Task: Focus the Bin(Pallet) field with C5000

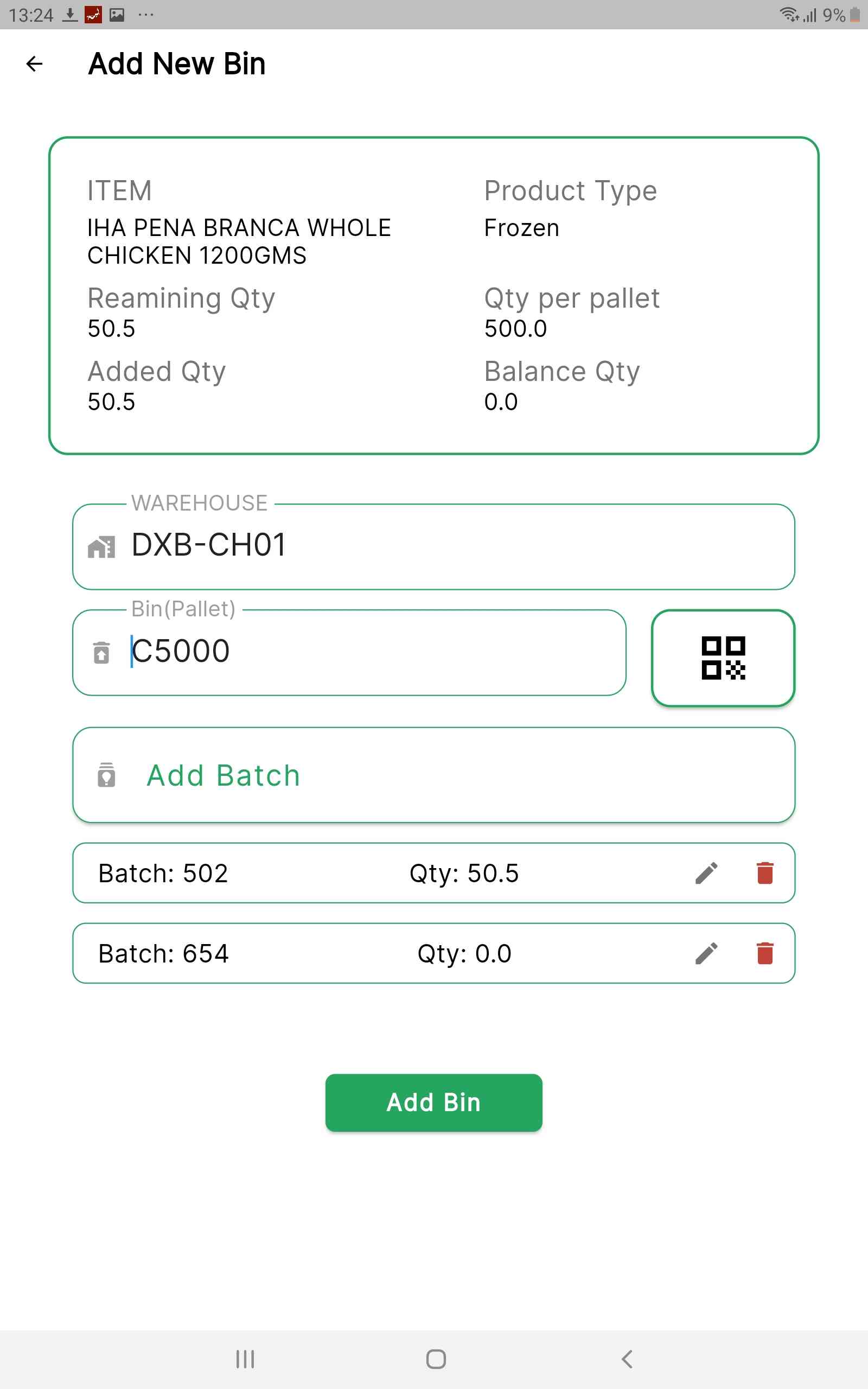Action: point(367,652)
